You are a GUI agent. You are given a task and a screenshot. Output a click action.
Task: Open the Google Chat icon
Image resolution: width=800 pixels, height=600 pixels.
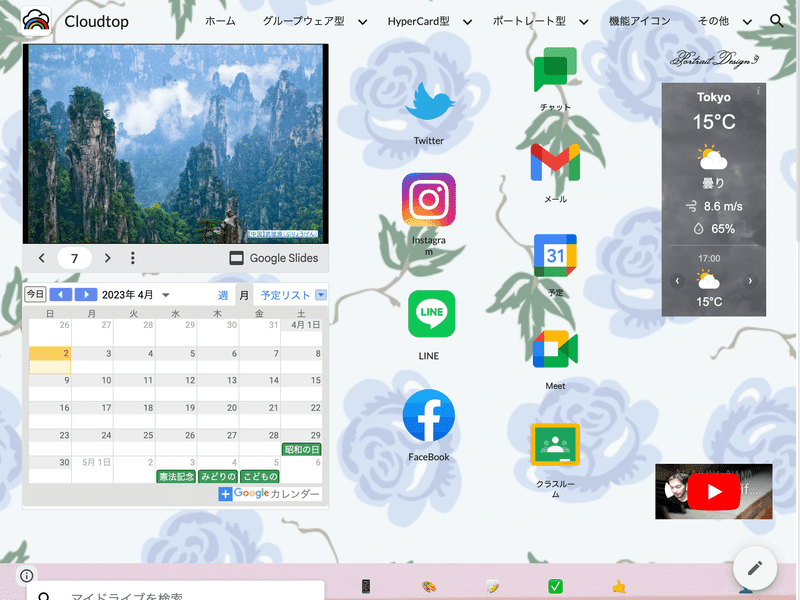[x=555, y=70]
